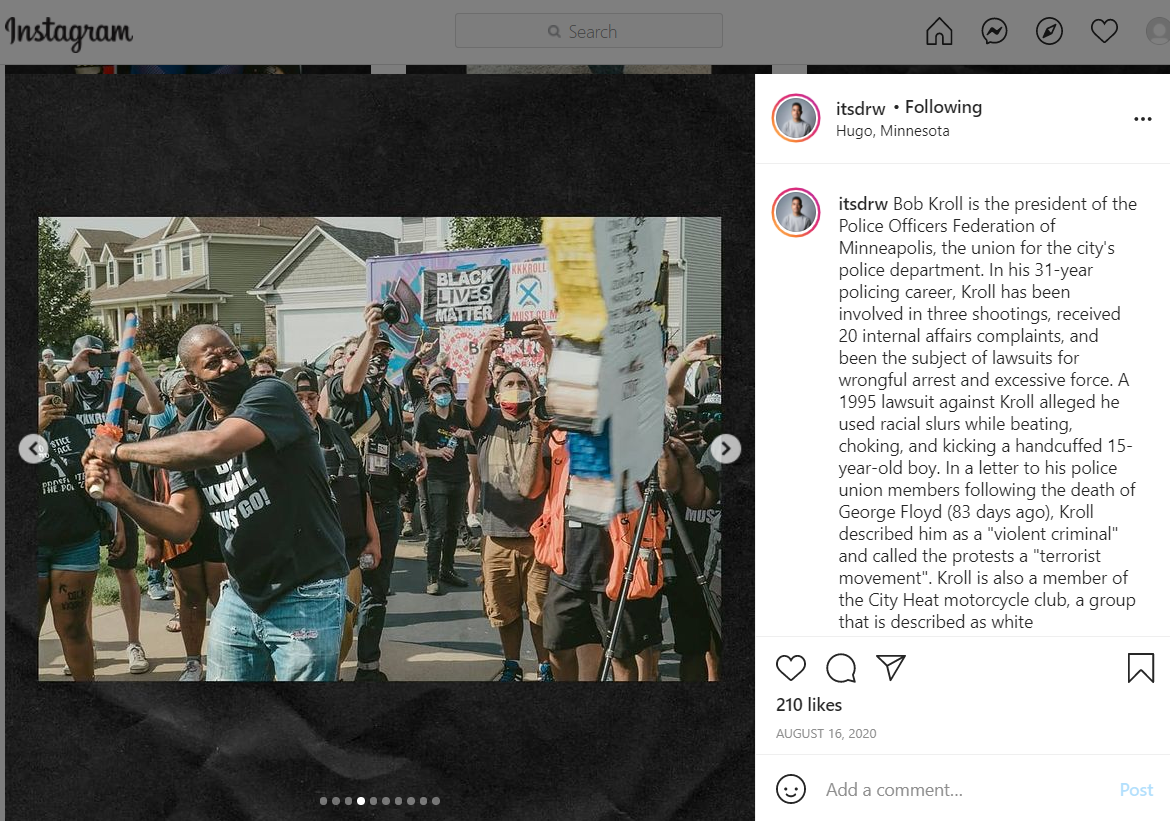The width and height of the screenshot is (1170, 821).
Task: Click Add a comment text field
Action: pos(963,790)
